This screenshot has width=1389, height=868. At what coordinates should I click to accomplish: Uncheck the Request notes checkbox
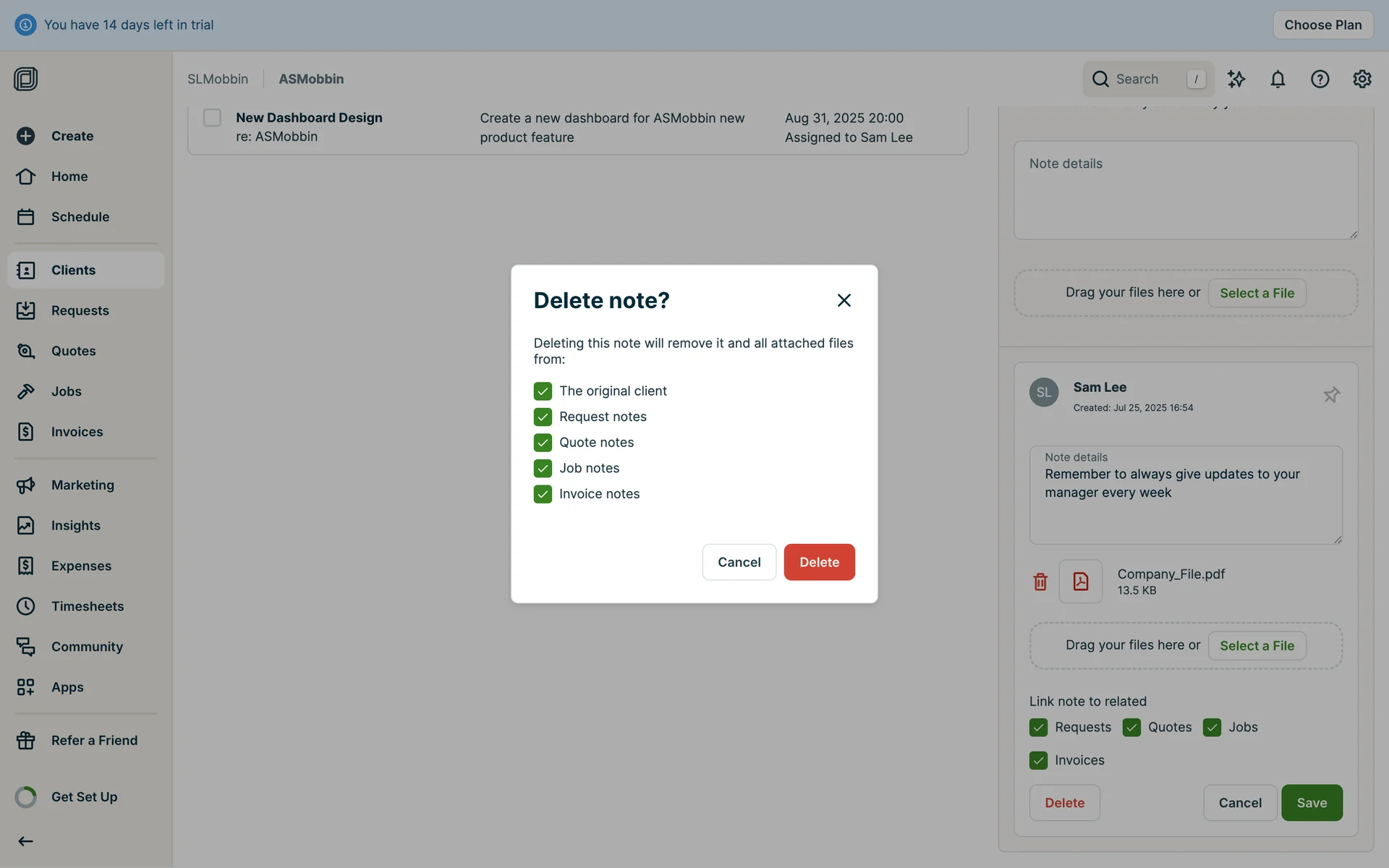click(x=543, y=417)
